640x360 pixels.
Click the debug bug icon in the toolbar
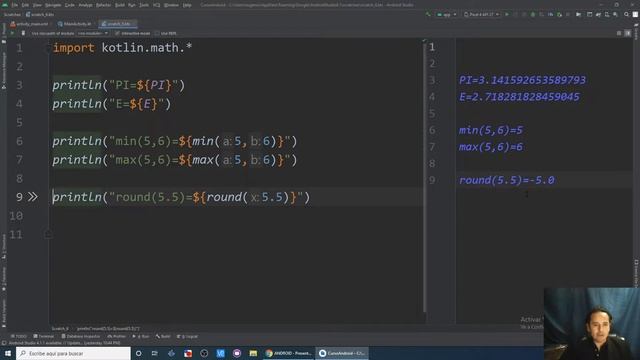pyautogui.click(x=533, y=14)
